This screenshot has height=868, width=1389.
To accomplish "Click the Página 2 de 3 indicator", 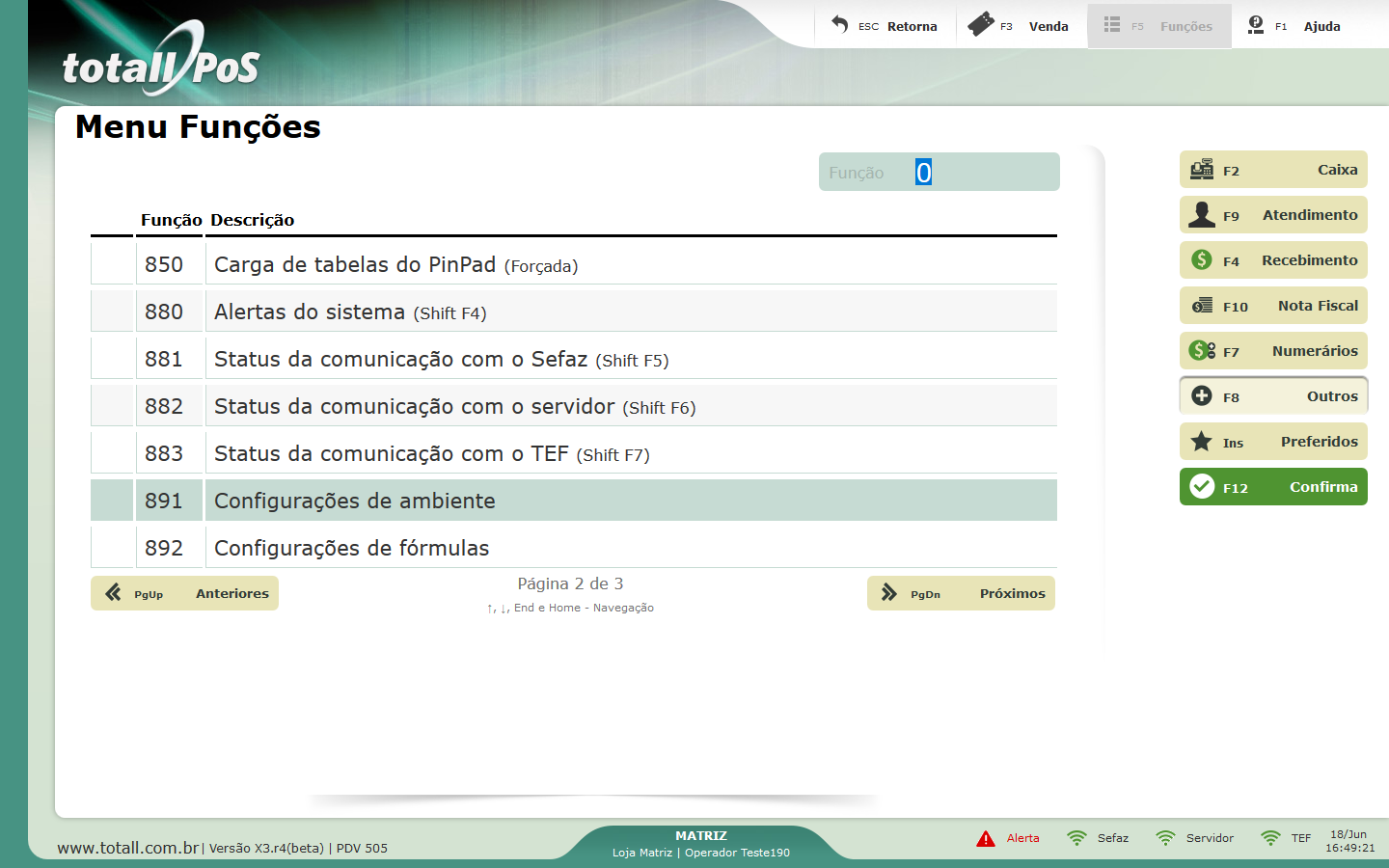I will [x=570, y=583].
